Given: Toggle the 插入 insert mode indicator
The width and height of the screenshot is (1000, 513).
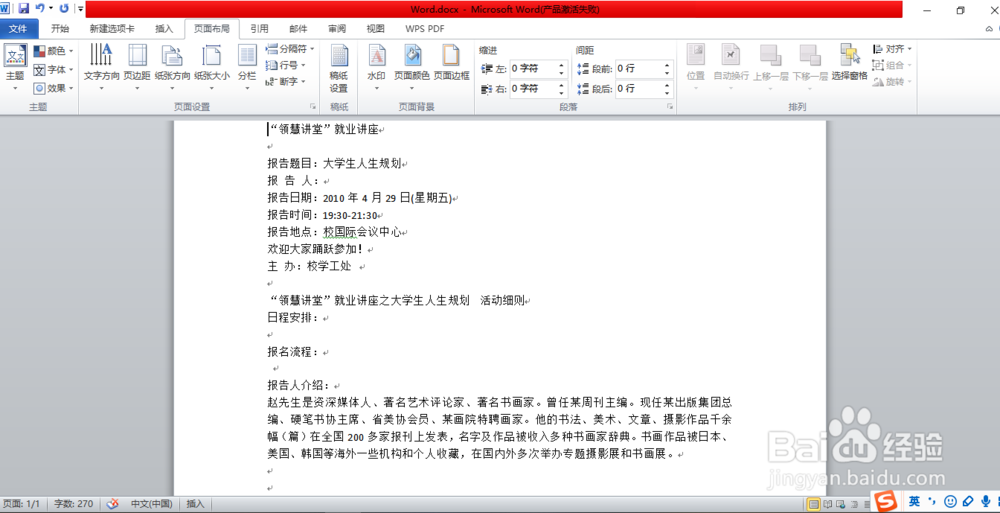Looking at the screenshot, I should pyautogui.click(x=195, y=504).
